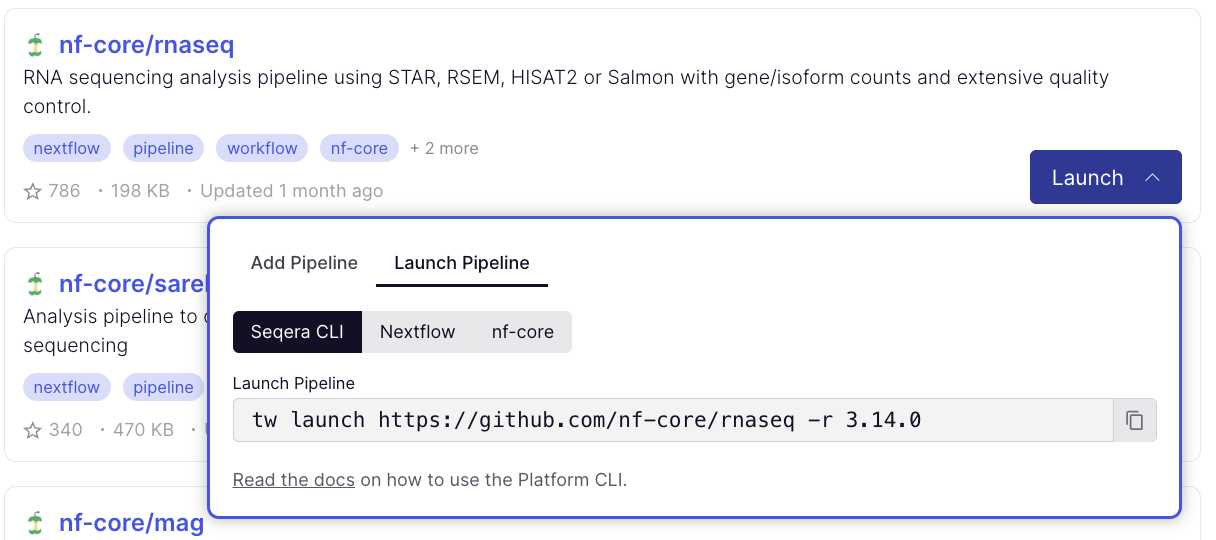The image size is (1216, 540).
Task: Select the Launch Pipeline tab
Action: point(462,263)
